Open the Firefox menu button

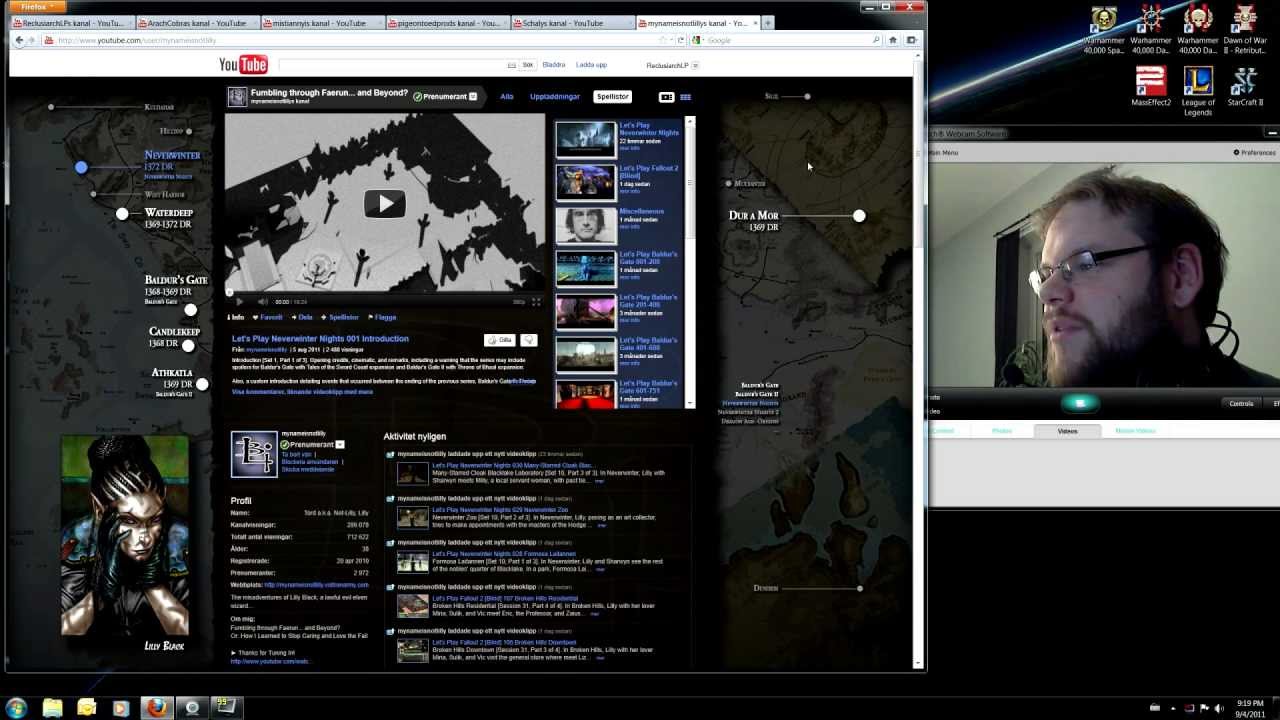(38, 7)
